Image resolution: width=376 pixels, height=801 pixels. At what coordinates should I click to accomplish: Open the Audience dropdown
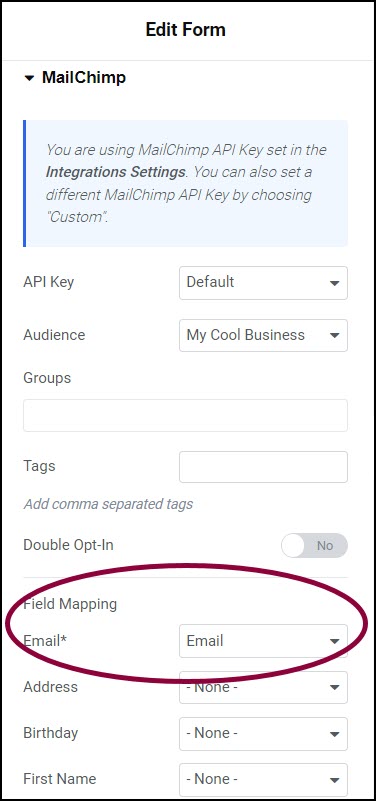[x=263, y=335]
